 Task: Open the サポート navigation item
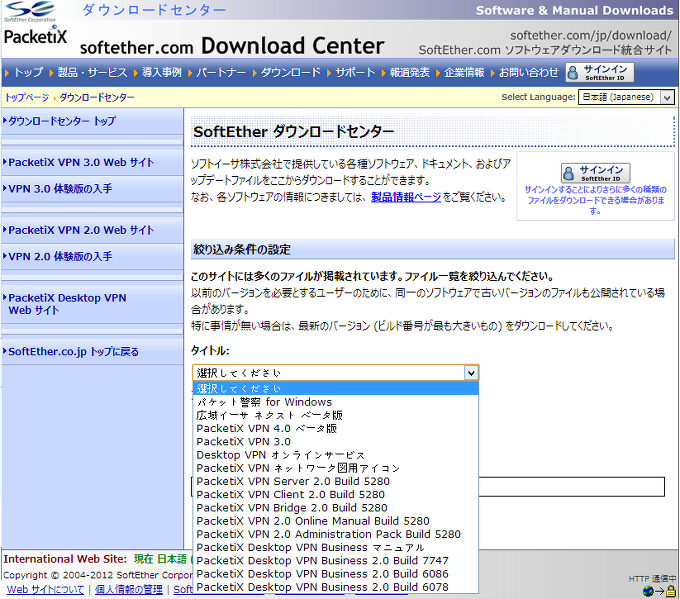click(355, 72)
